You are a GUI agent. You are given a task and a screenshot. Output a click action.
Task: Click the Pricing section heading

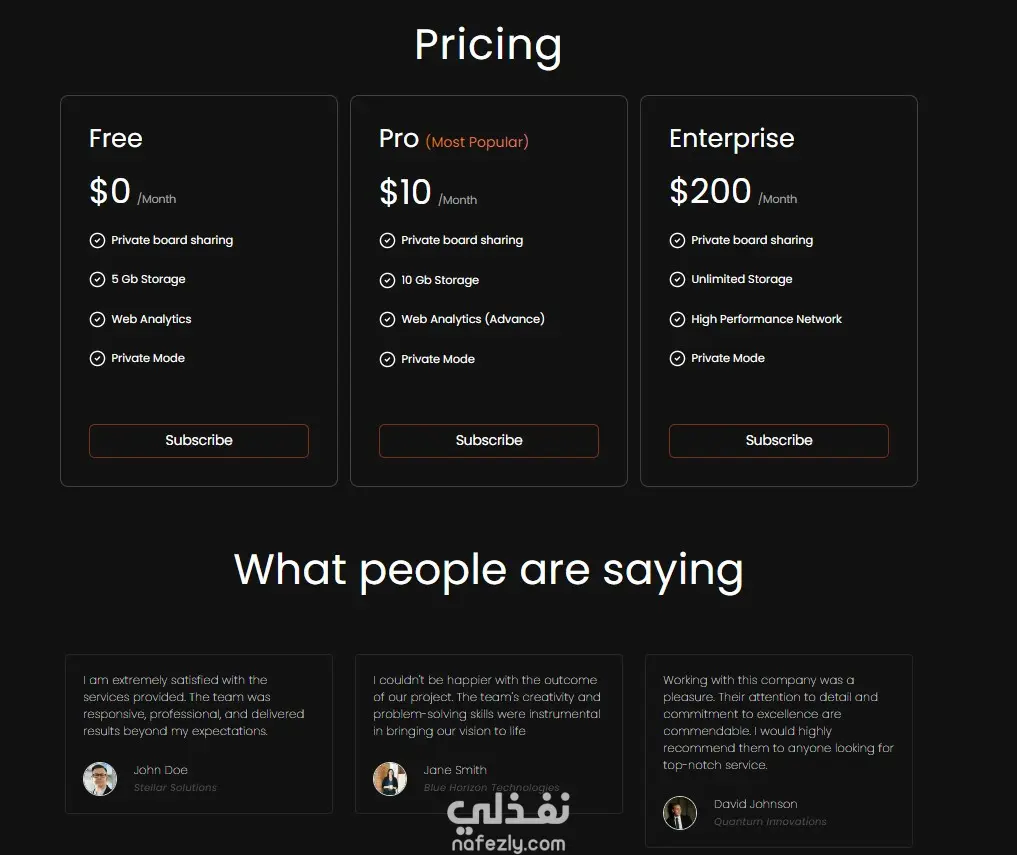pos(488,45)
